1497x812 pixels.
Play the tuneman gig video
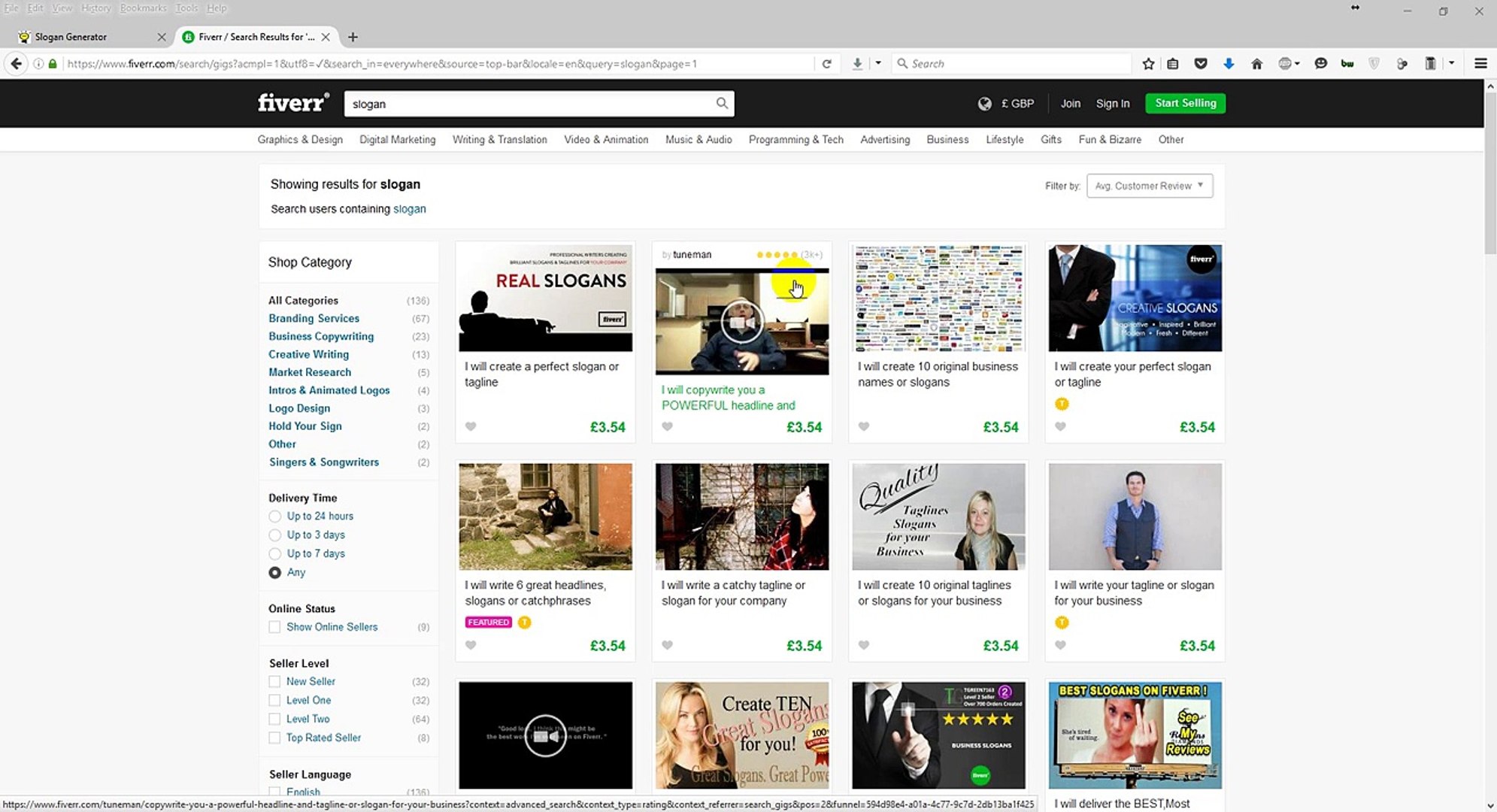pyautogui.click(x=741, y=323)
